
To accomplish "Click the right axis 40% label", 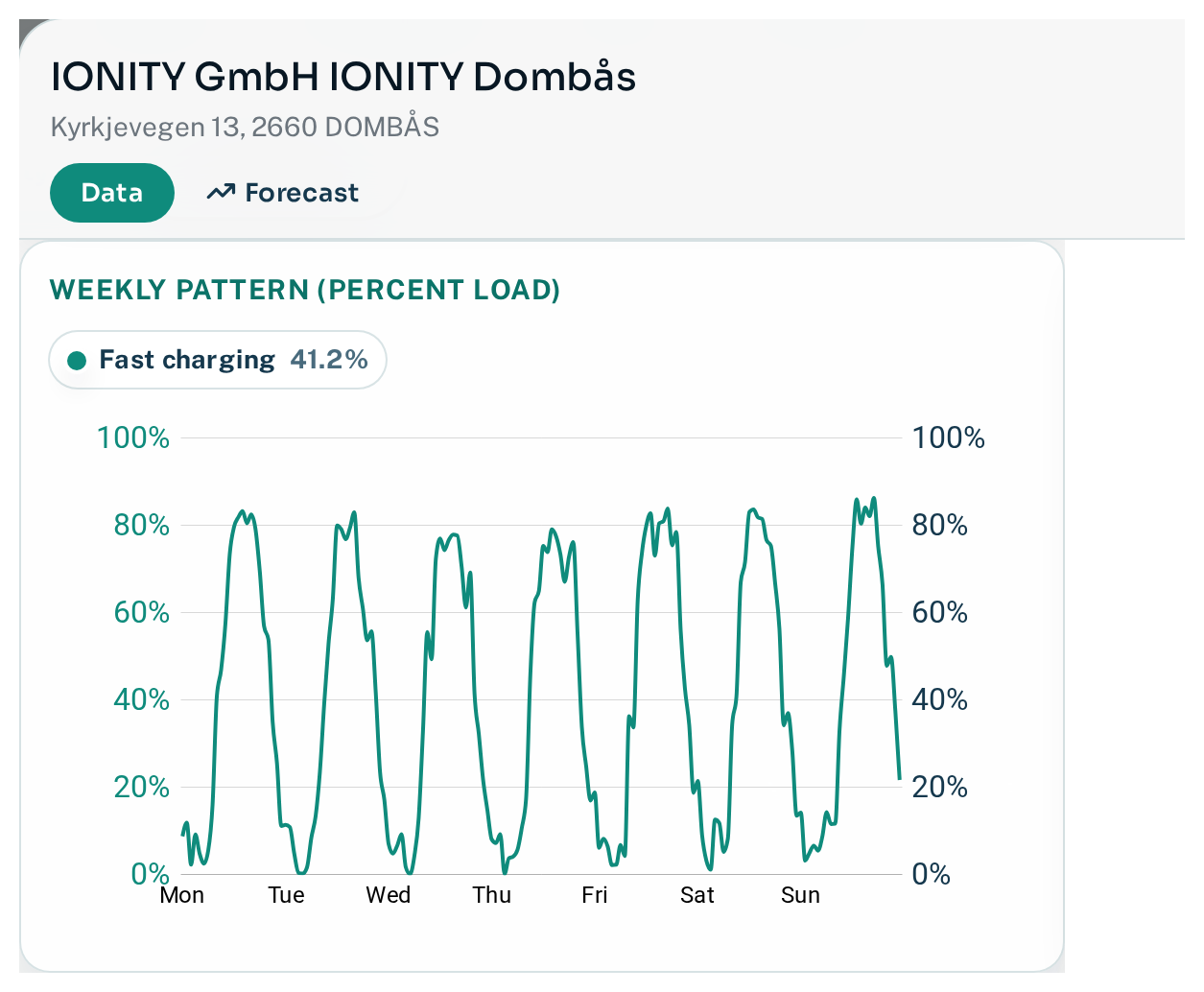I will pos(940,700).
